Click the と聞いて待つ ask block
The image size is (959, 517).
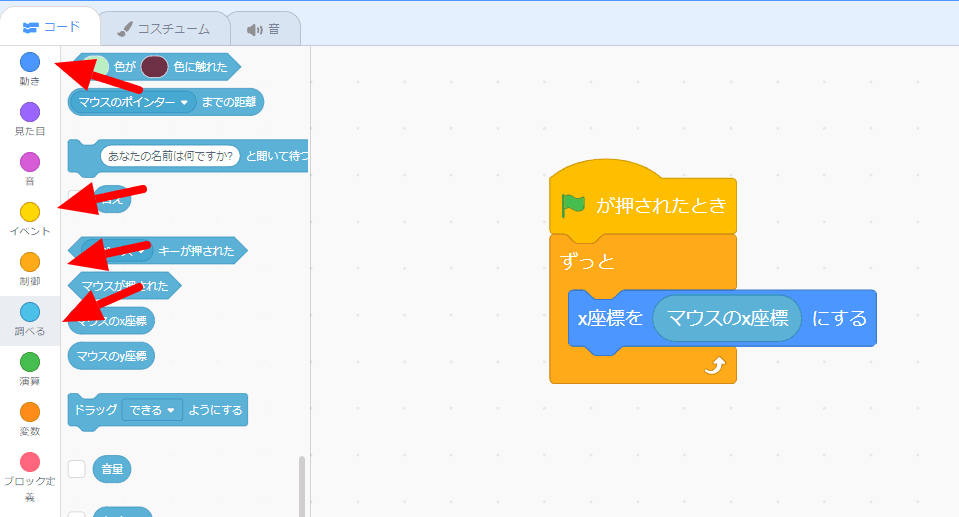click(188, 156)
